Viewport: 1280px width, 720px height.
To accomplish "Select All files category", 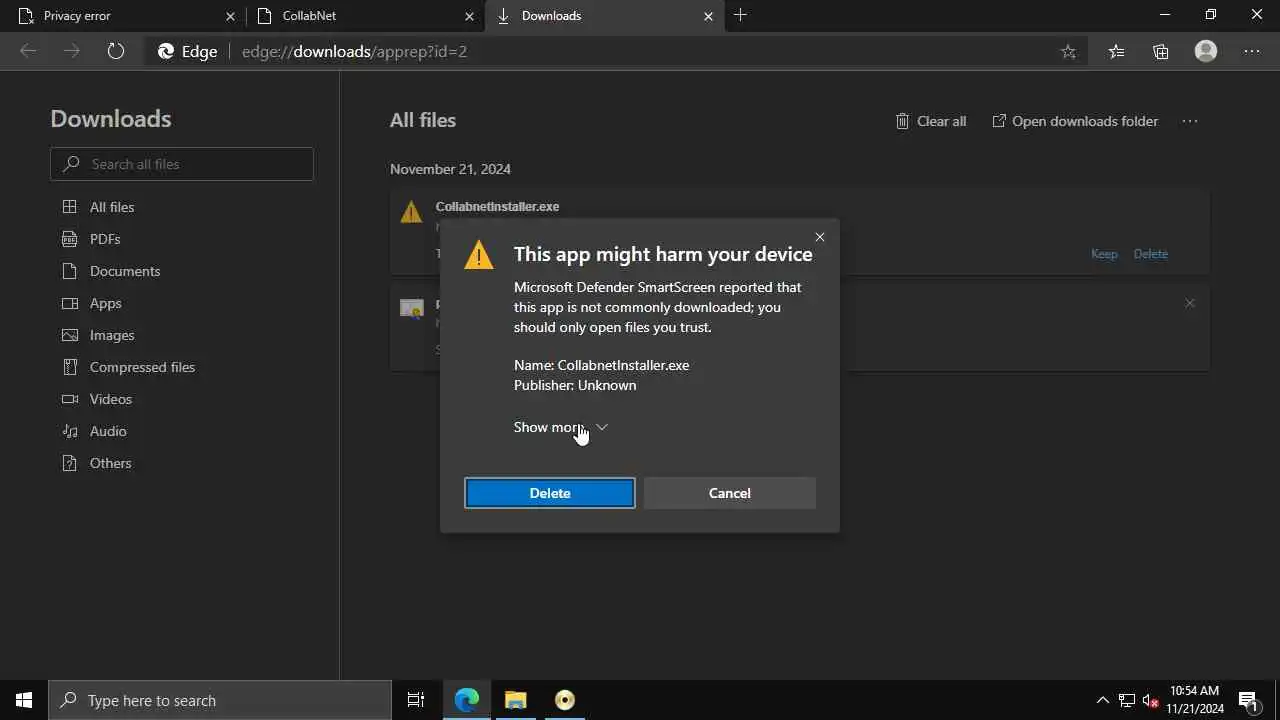I will [112, 207].
